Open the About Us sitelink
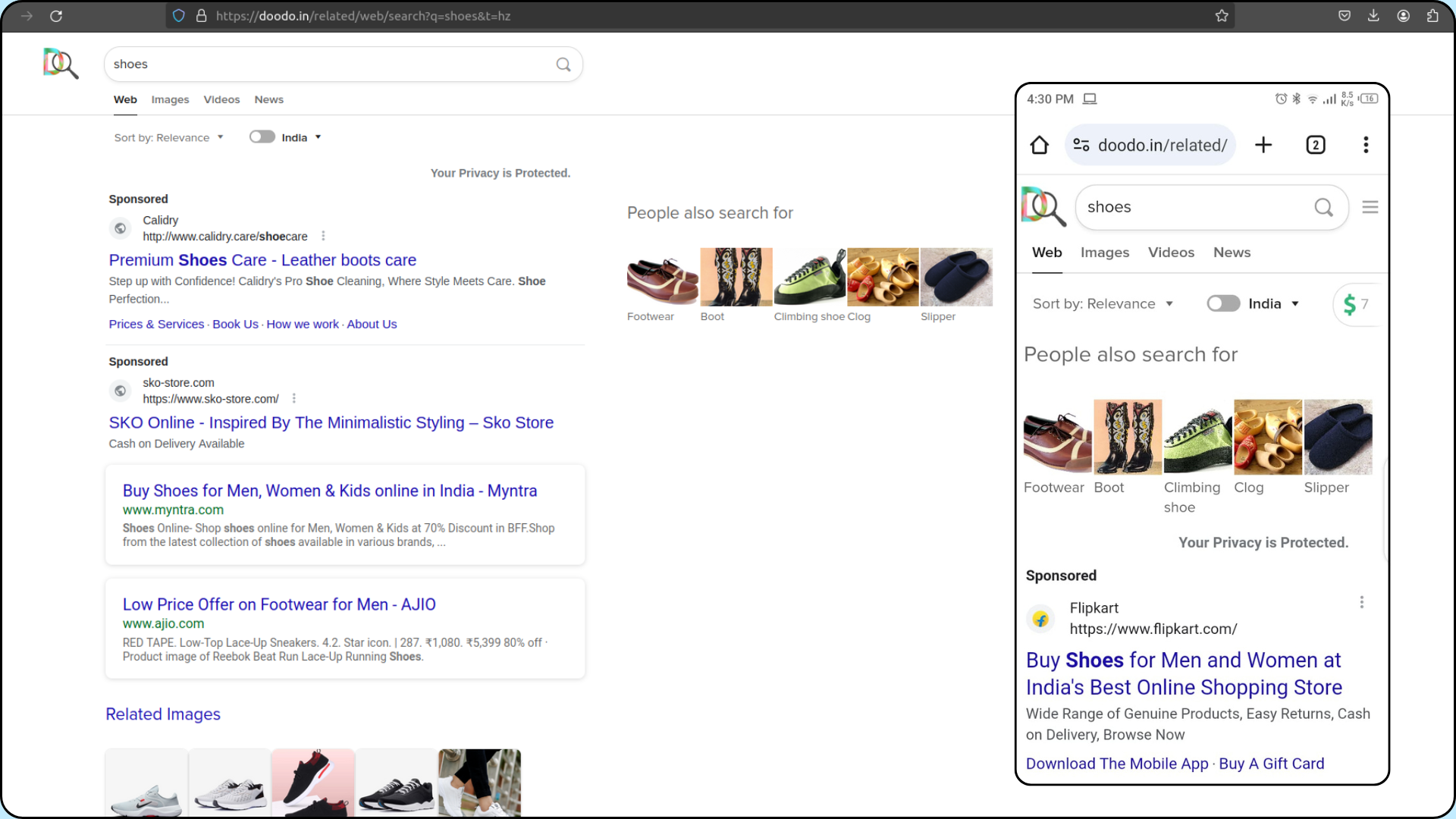The width and height of the screenshot is (1456, 819). click(x=372, y=324)
